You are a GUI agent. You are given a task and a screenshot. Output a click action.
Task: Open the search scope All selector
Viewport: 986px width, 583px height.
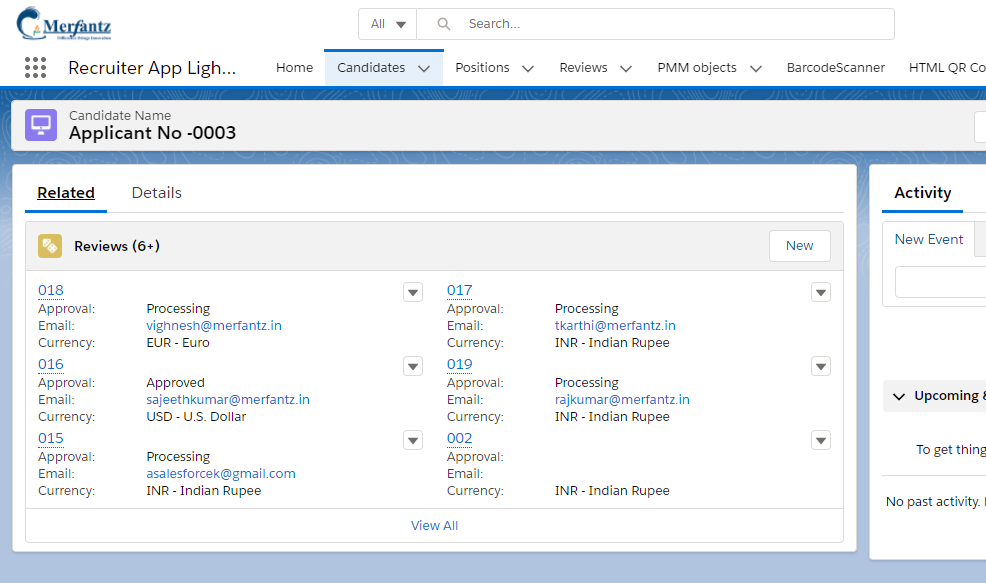387,23
